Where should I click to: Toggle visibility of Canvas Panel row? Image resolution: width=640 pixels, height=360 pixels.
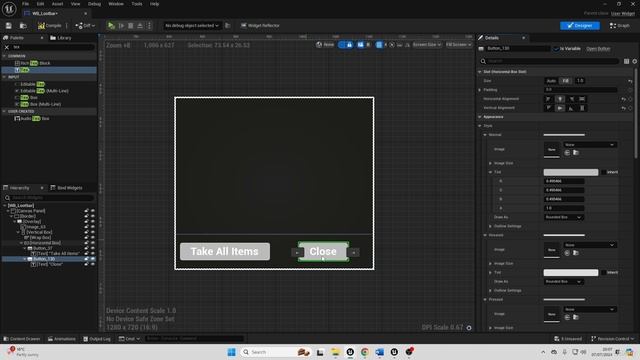93,211
